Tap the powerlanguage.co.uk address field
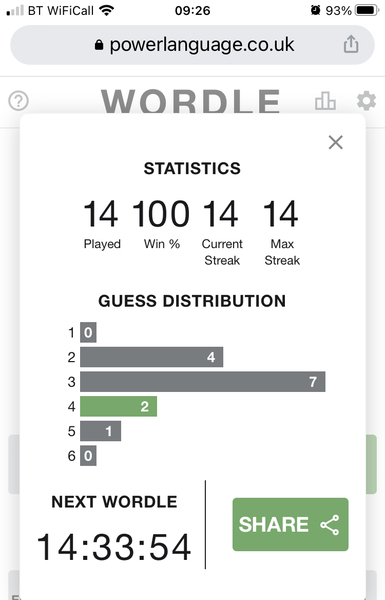Image resolution: width=385 pixels, height=600 pixels. coord(192,45)
